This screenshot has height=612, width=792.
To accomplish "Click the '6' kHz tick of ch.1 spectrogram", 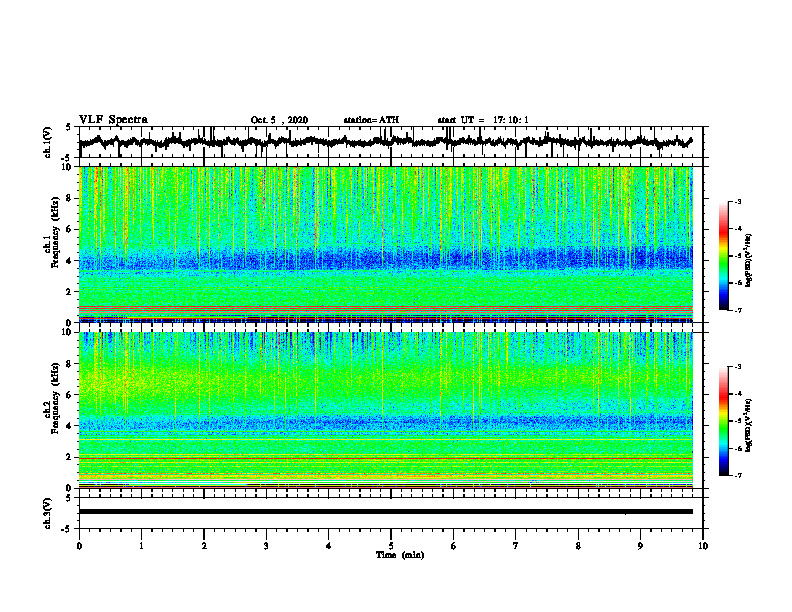I will click(x=69, y=229).
